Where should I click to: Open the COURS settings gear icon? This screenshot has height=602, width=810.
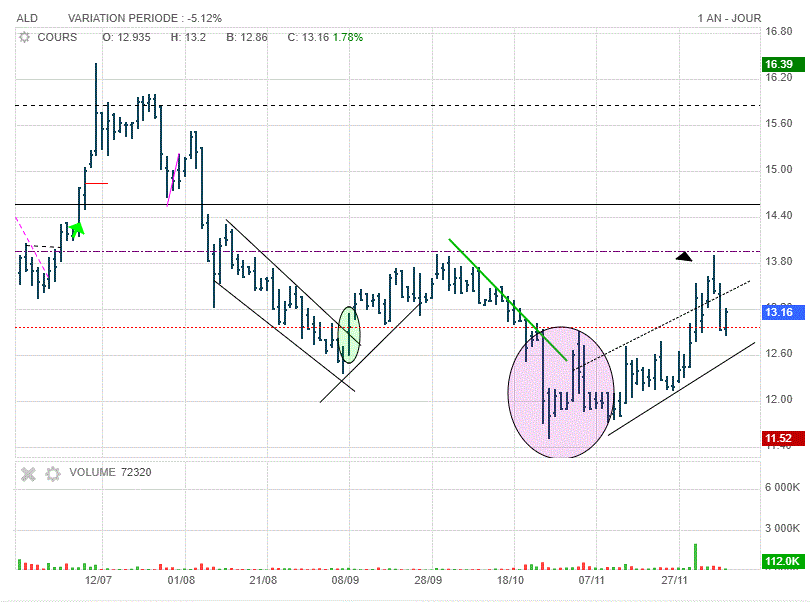click(24, 37)
